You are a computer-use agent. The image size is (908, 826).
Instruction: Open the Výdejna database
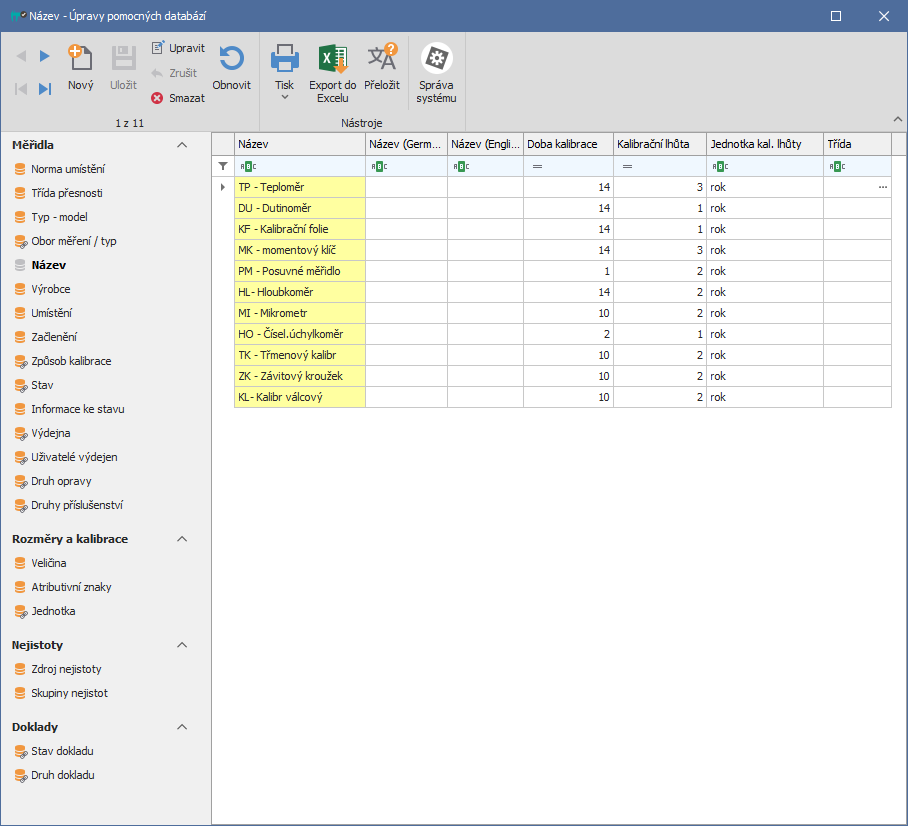(x=42, y=433)
